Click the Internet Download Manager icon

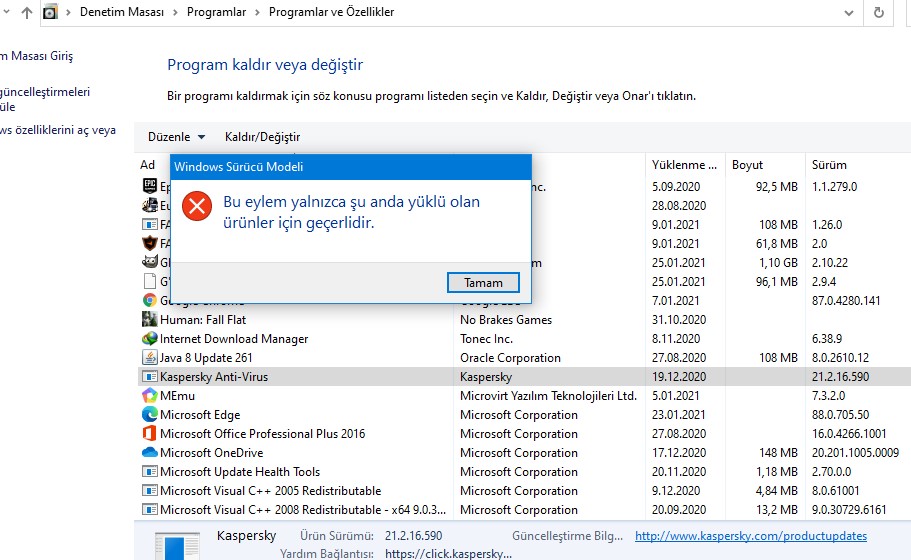[x=149, y=339]
